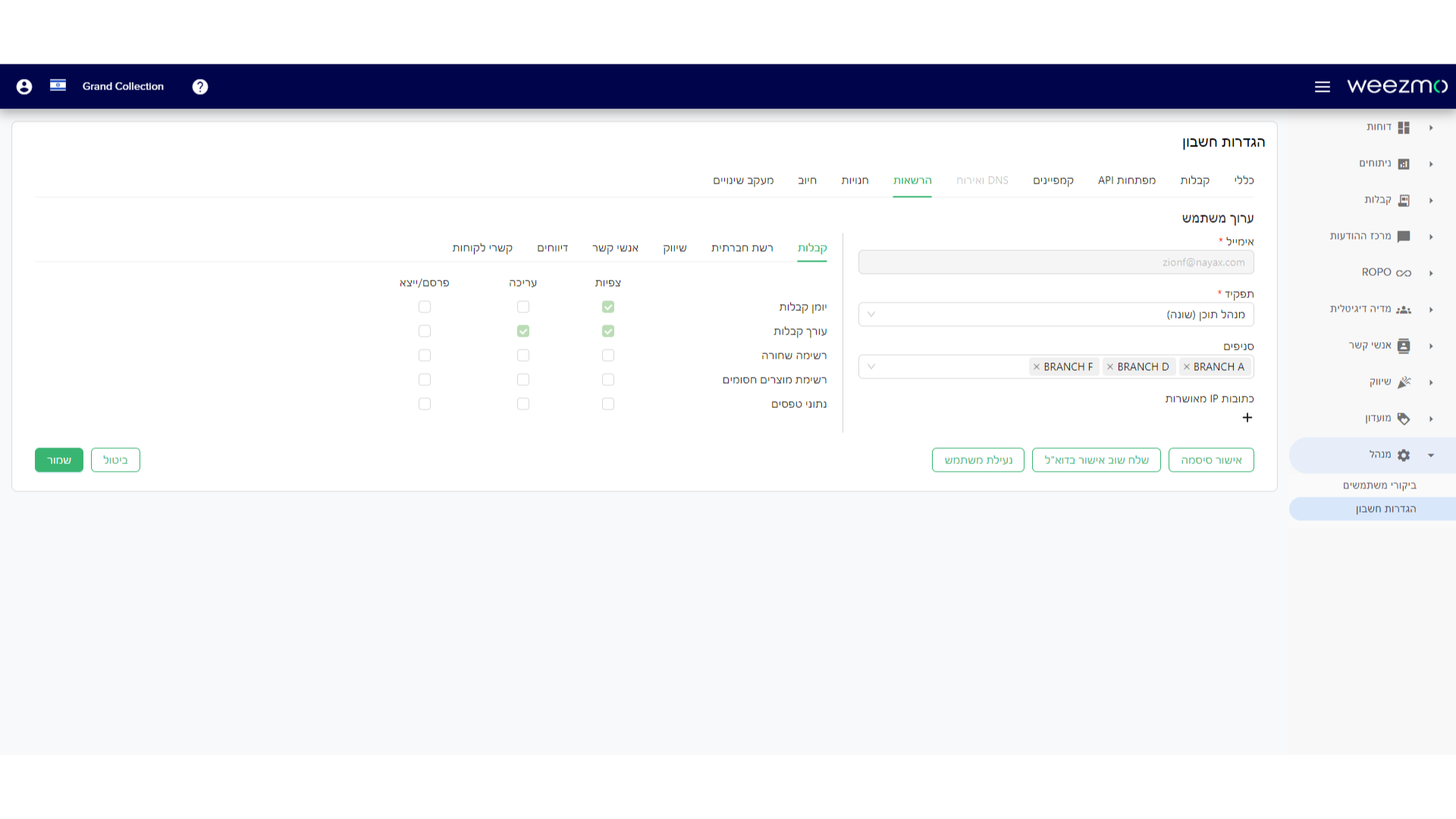This screenshot has height=819, width=1456.
Task: Collapse the מנהל sidebar arrow
Action: pos(1431,455)
